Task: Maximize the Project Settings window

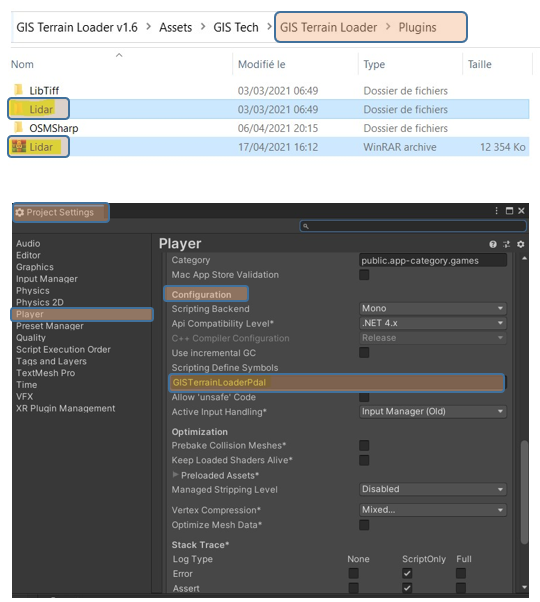Action: coord(509,211)
